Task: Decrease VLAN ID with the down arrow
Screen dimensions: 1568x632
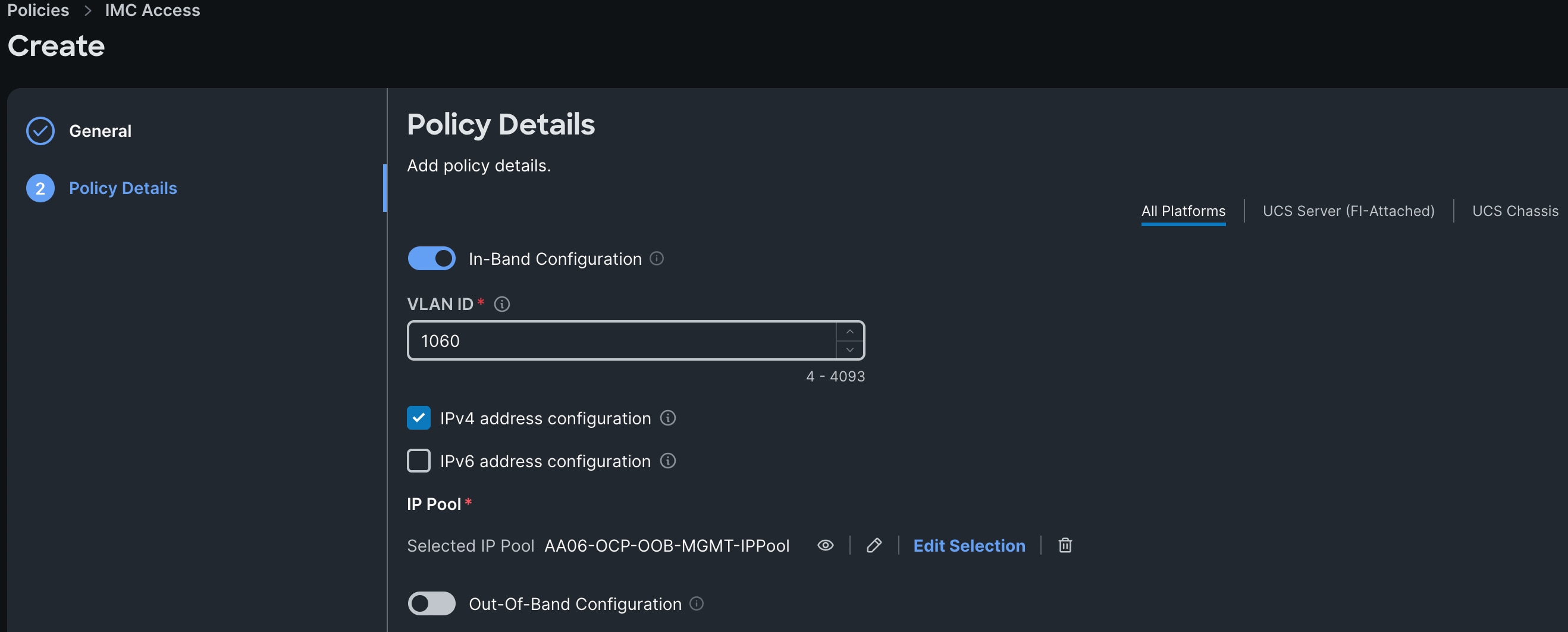Action: pyautogui.click(x=850, y=349)
